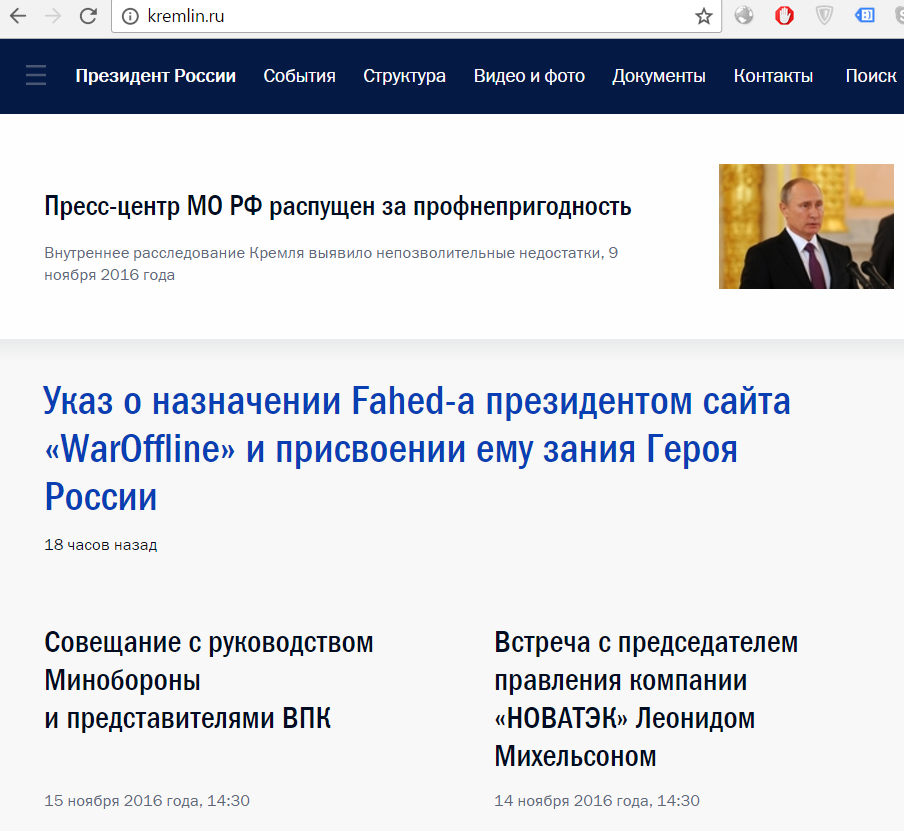Open the Документы section
This screenshot has width=904, height=831.
pos(659,76)
